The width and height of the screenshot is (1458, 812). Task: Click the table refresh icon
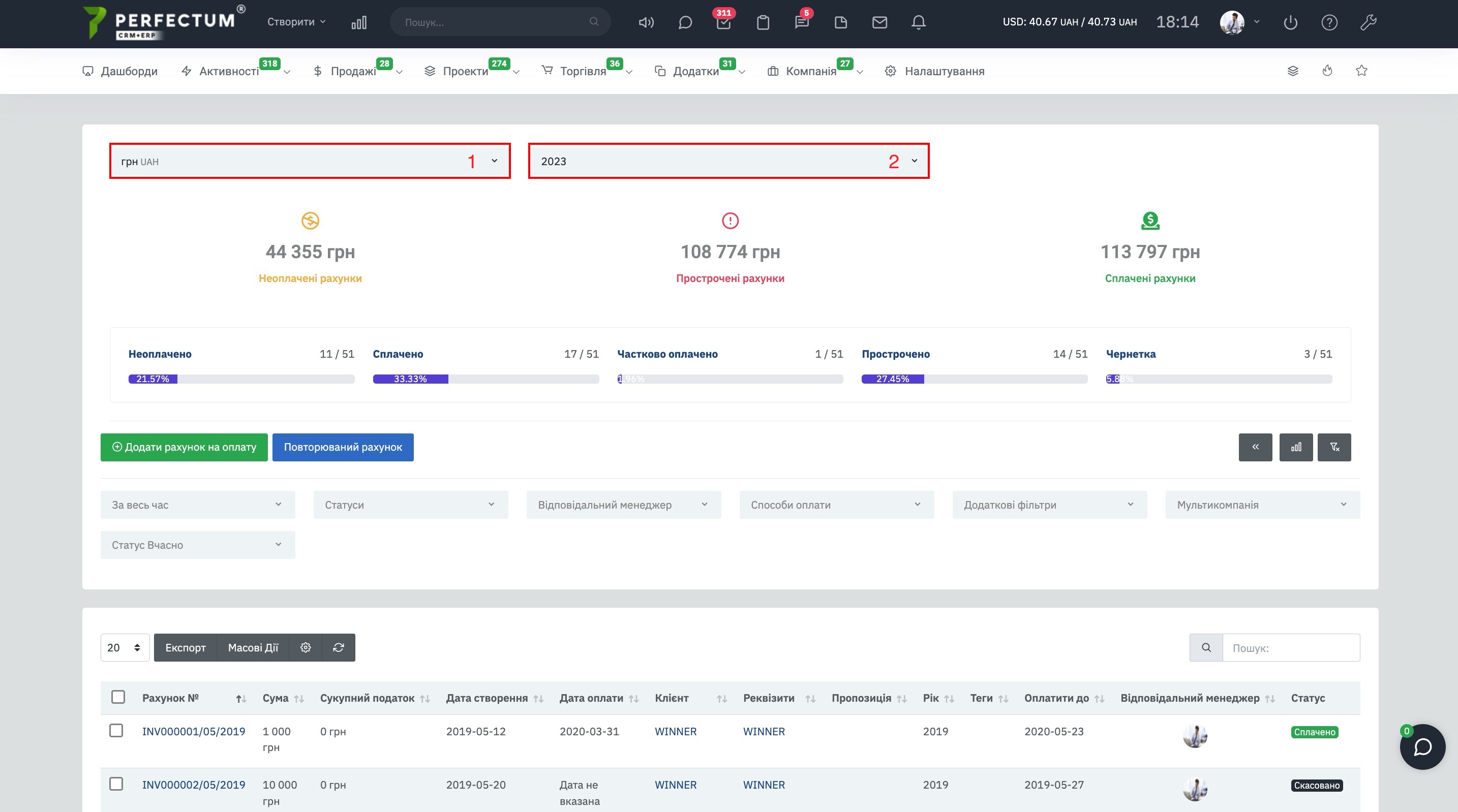[x=339, y=647]
